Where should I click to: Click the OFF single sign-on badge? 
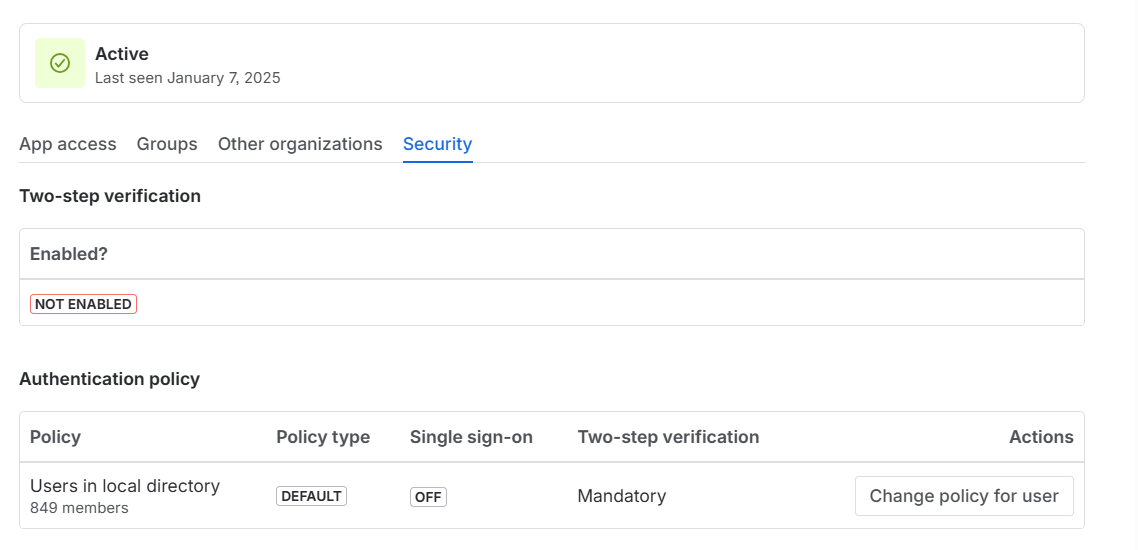point(428,497)
